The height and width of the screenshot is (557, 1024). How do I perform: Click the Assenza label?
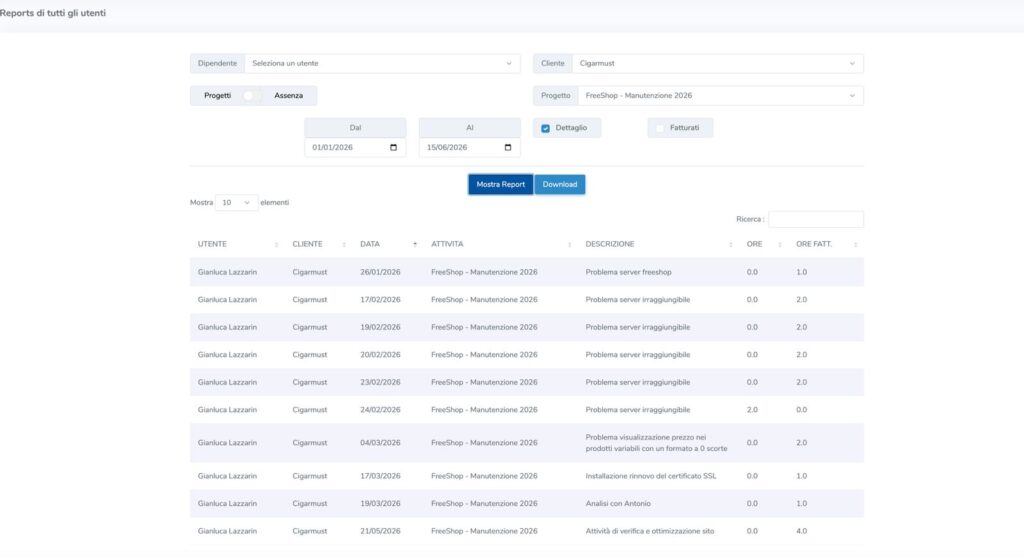pos(289,95)
